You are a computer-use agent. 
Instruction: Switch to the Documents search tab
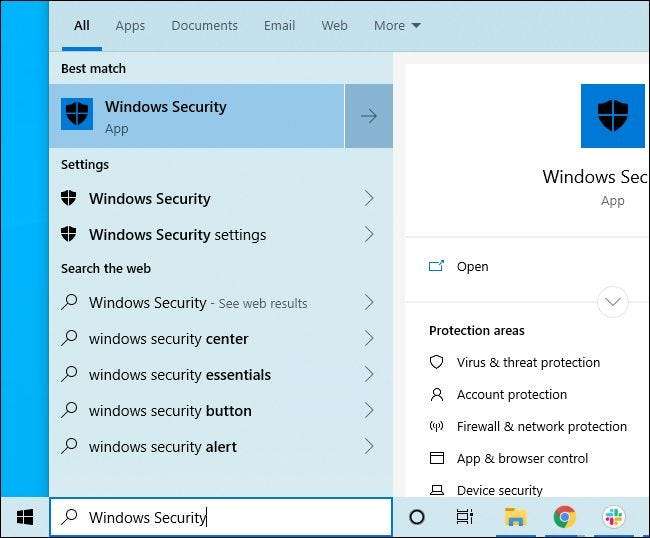tap(204, 25)
